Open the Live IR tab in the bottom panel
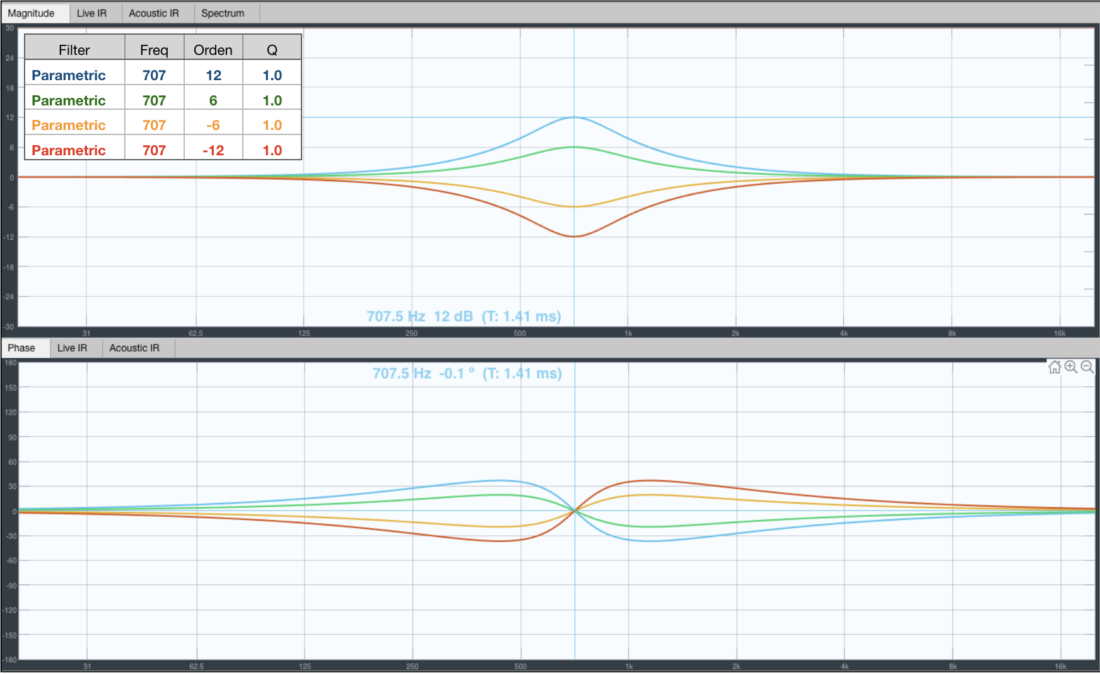Screen dimensions: 1100x674 (72, 348)
